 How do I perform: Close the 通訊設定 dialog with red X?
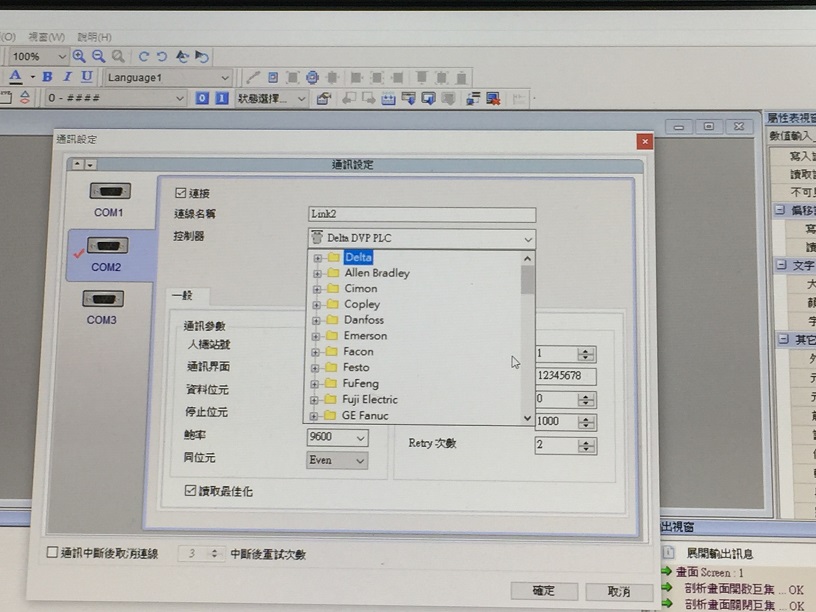[x=645, y=141]
